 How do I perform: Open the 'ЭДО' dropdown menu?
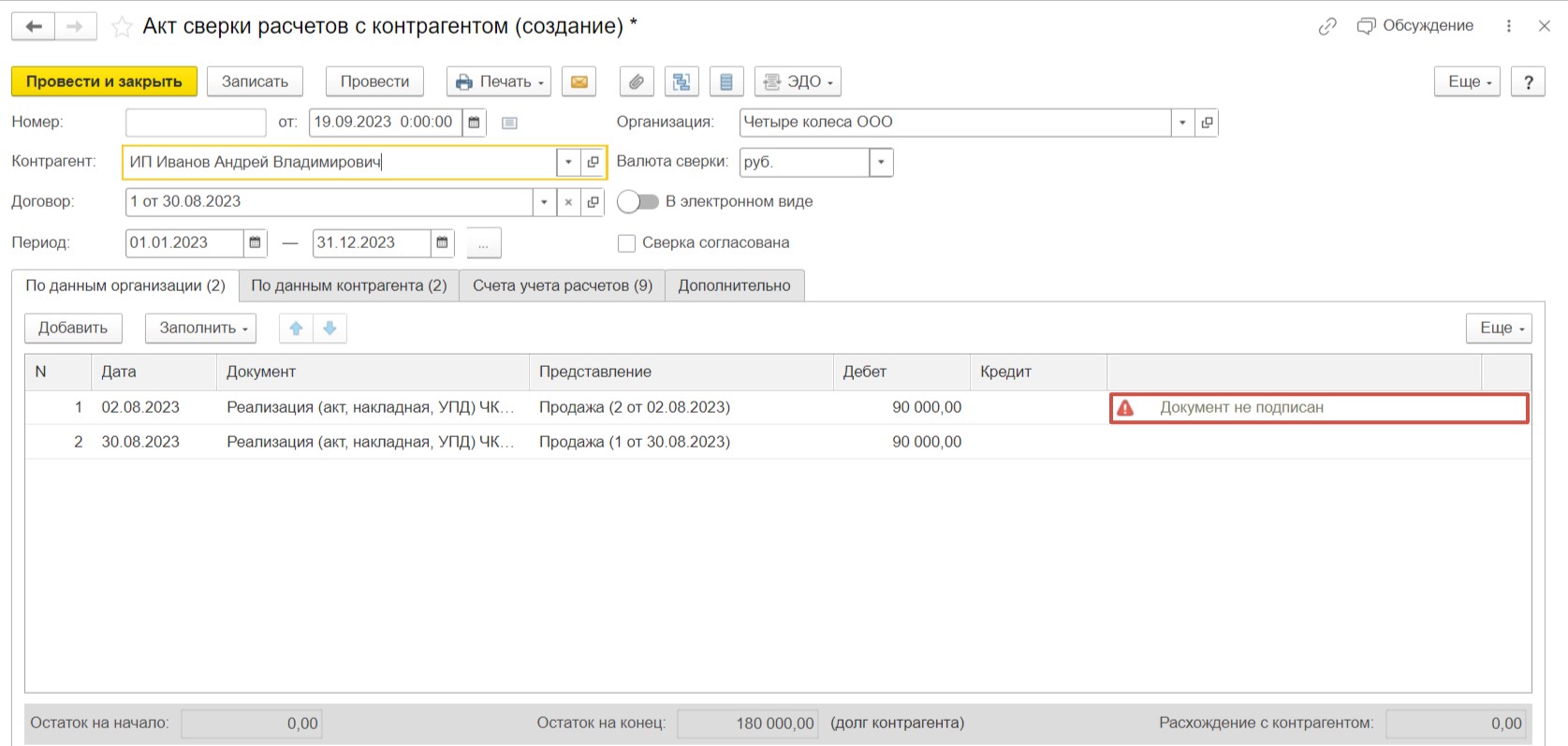tap(798, 81)
